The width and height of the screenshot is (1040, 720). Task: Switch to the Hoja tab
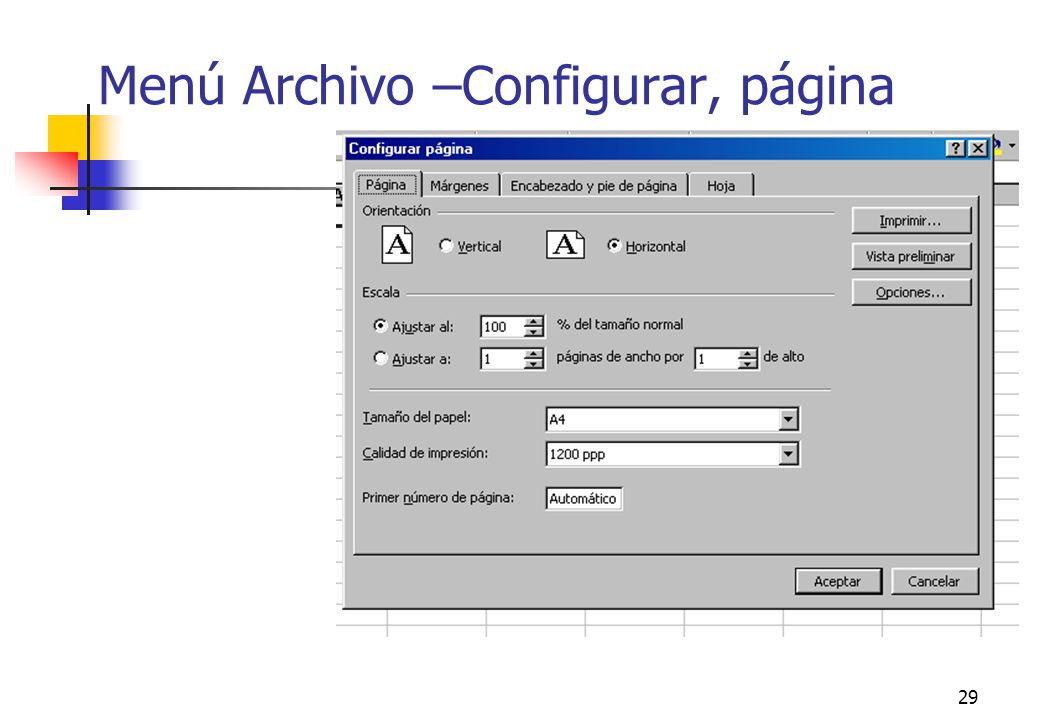tap(721, 186)
